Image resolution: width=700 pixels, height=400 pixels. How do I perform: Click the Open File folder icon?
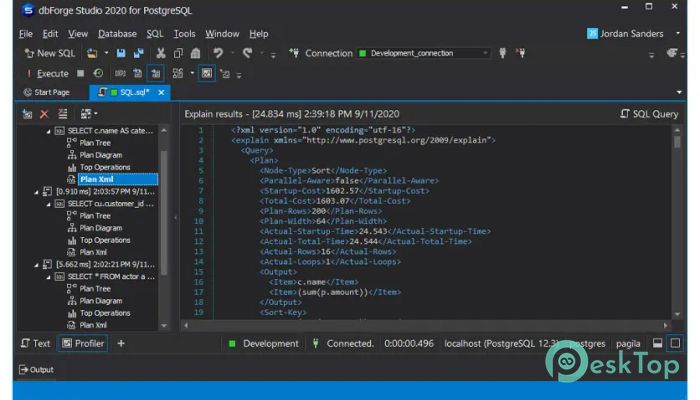pos(92,53)
